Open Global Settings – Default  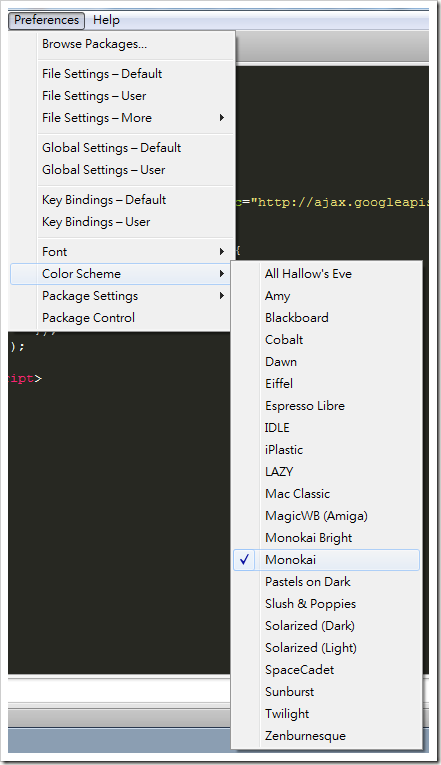coord(120,148)
